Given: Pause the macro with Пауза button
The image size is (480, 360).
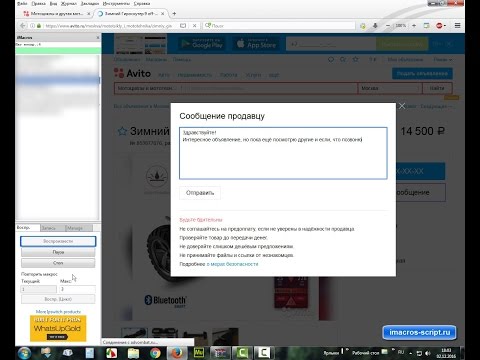Looking at the screenshot, I should coord(58,252).
